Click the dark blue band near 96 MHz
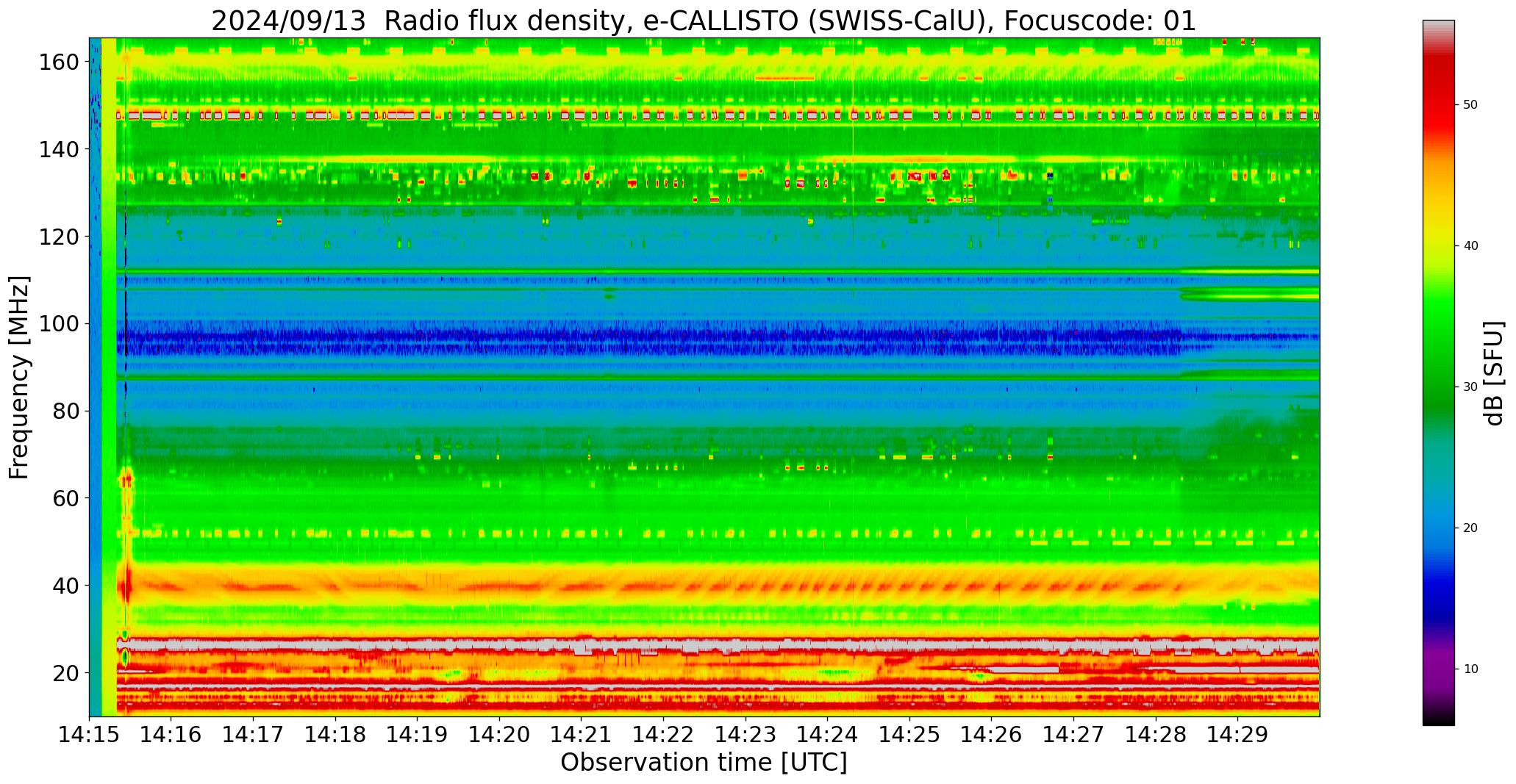 pos(662,342)
